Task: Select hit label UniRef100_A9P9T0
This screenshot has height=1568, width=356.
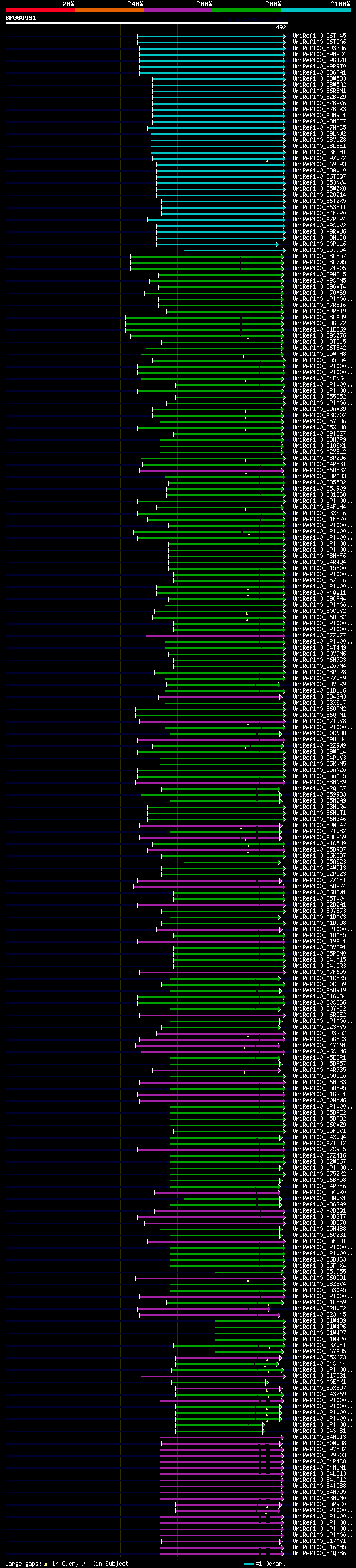Action: click(x=319, y=66)
